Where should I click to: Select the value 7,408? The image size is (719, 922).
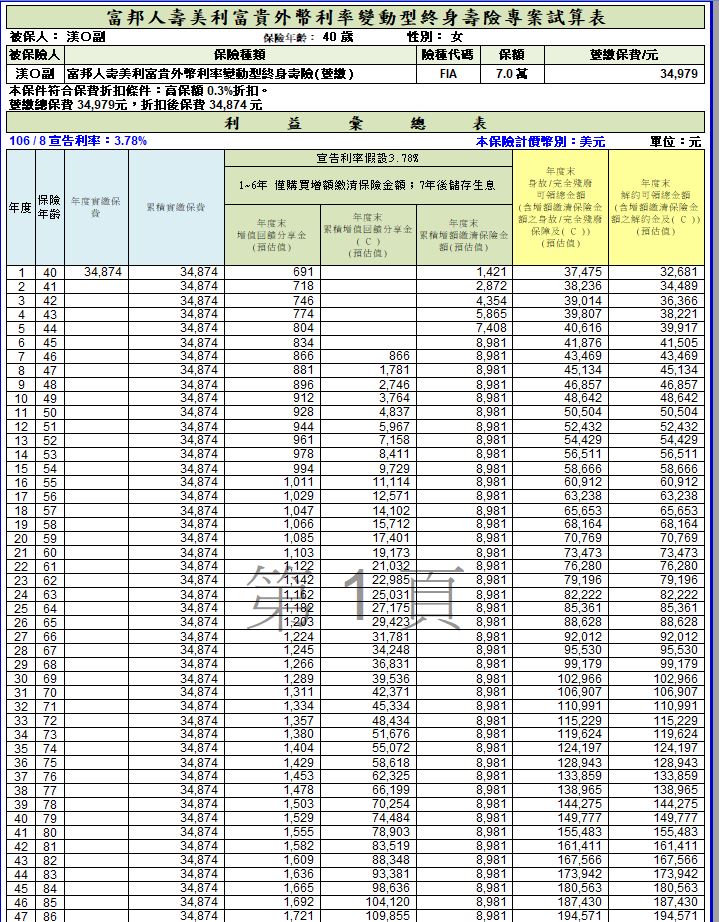click(x=491, y=328)
